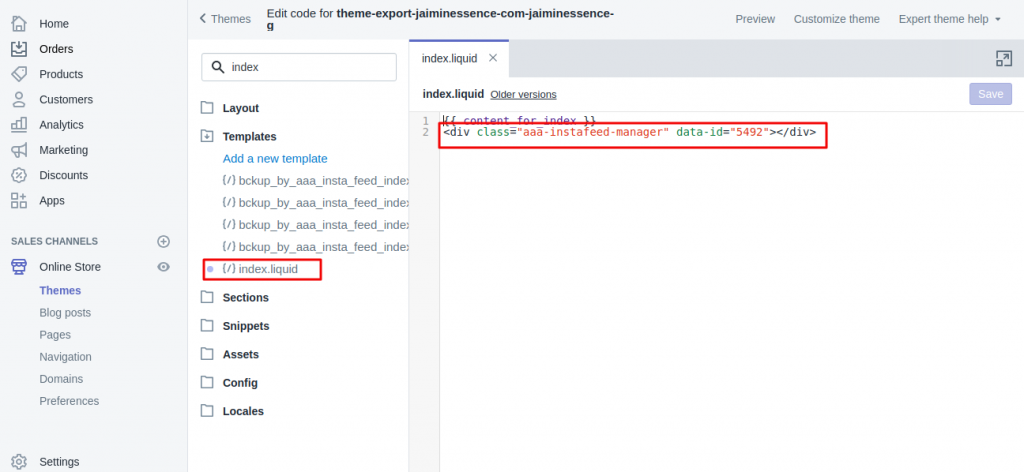Expand the Config folder
This screenshot has width=1024, height=472.
click(x=240, y=383)
